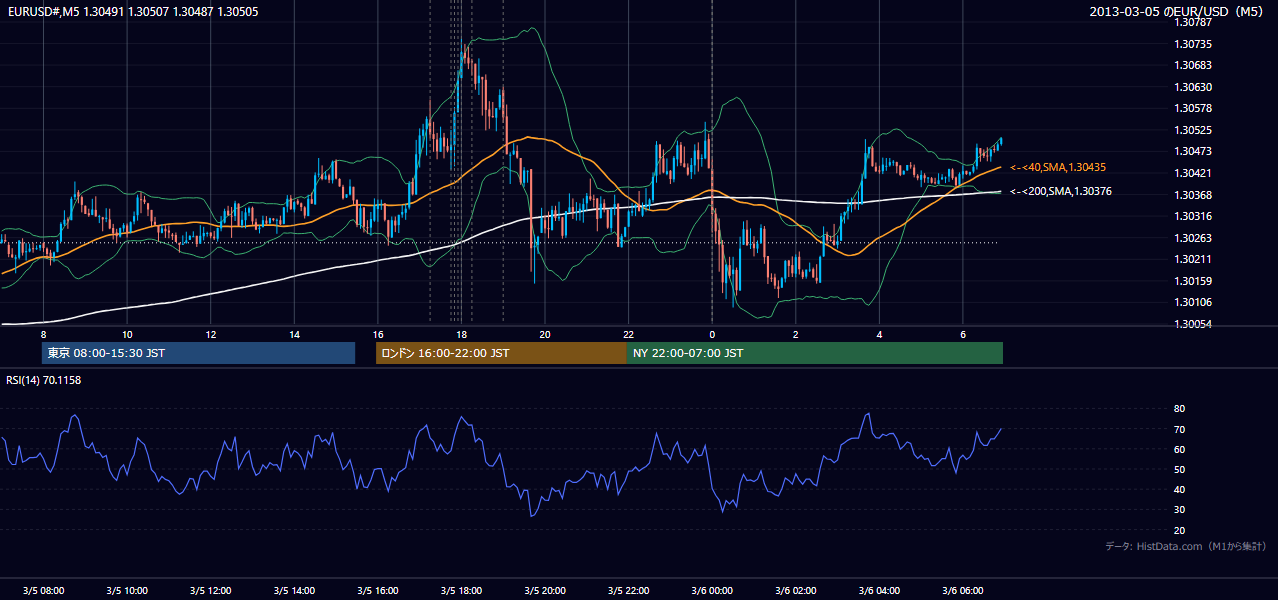Click price level 1.30054 on the axis
1278x600 pixels.
1195,324
